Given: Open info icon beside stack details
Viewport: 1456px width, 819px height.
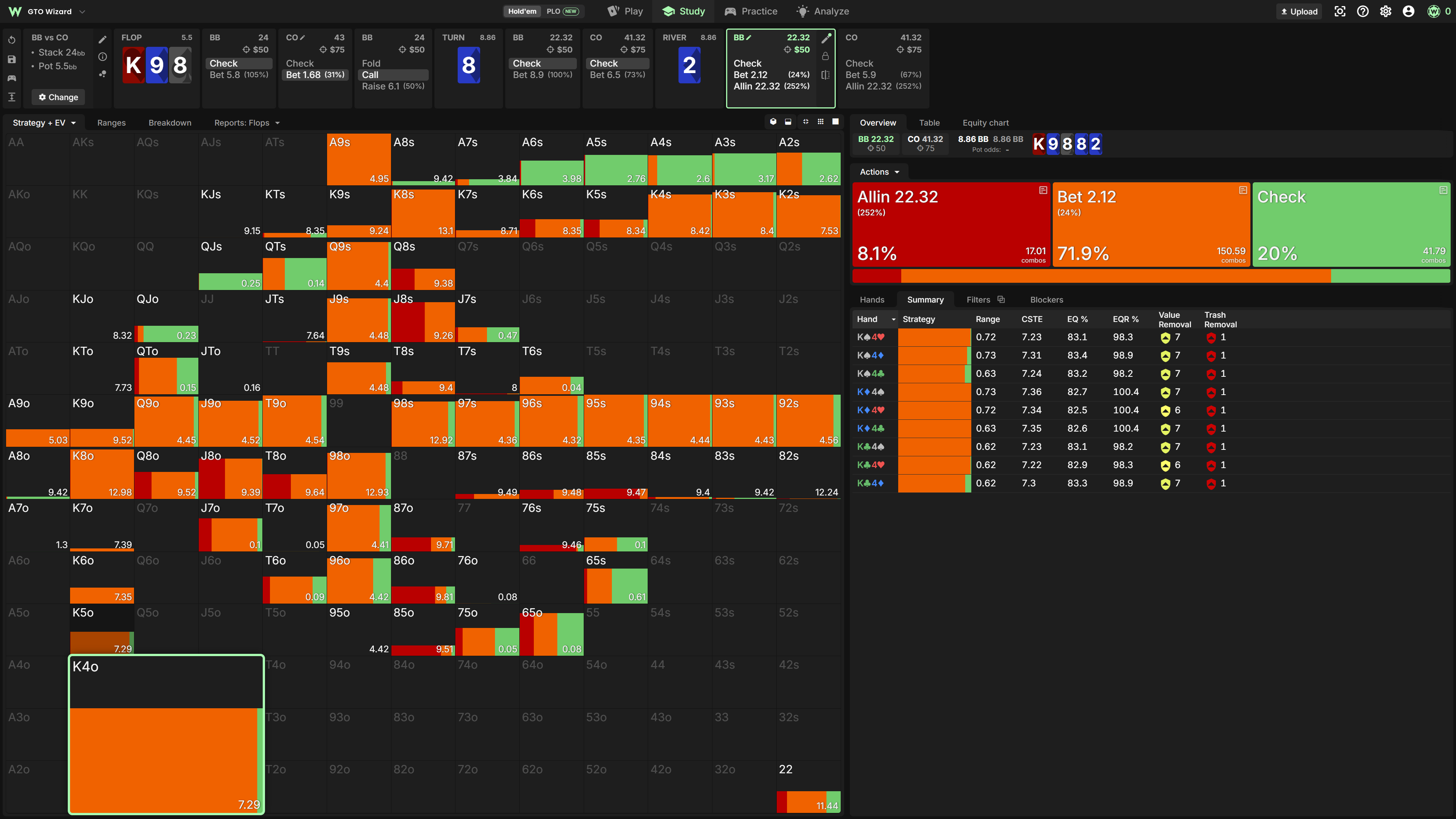Looking at the screenshot, I should click(102, 56).
